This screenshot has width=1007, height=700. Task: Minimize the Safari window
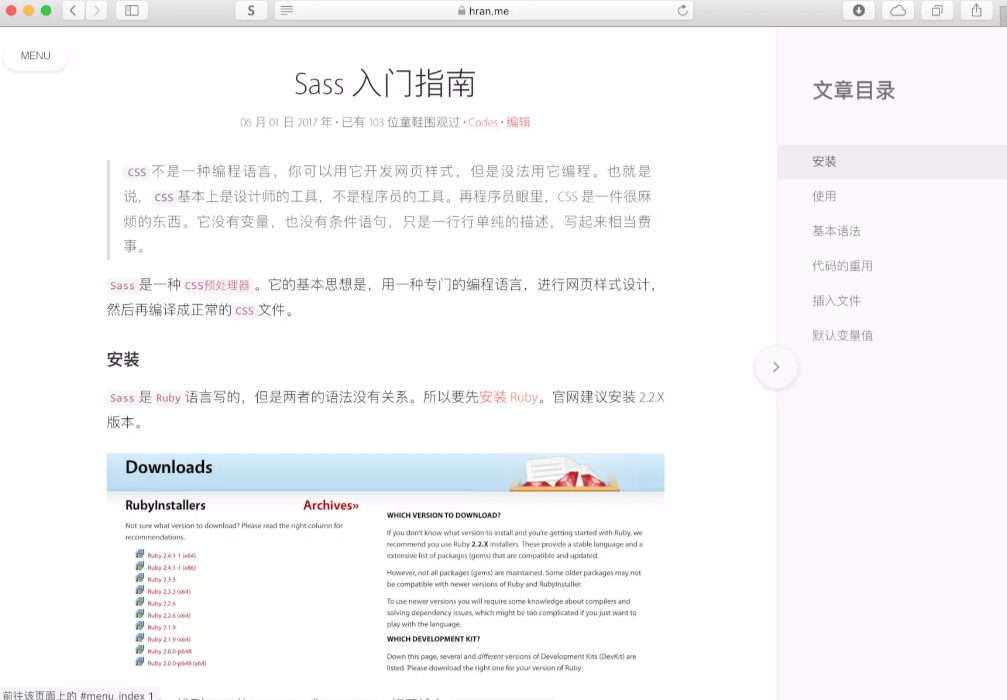tap(28, 10)
